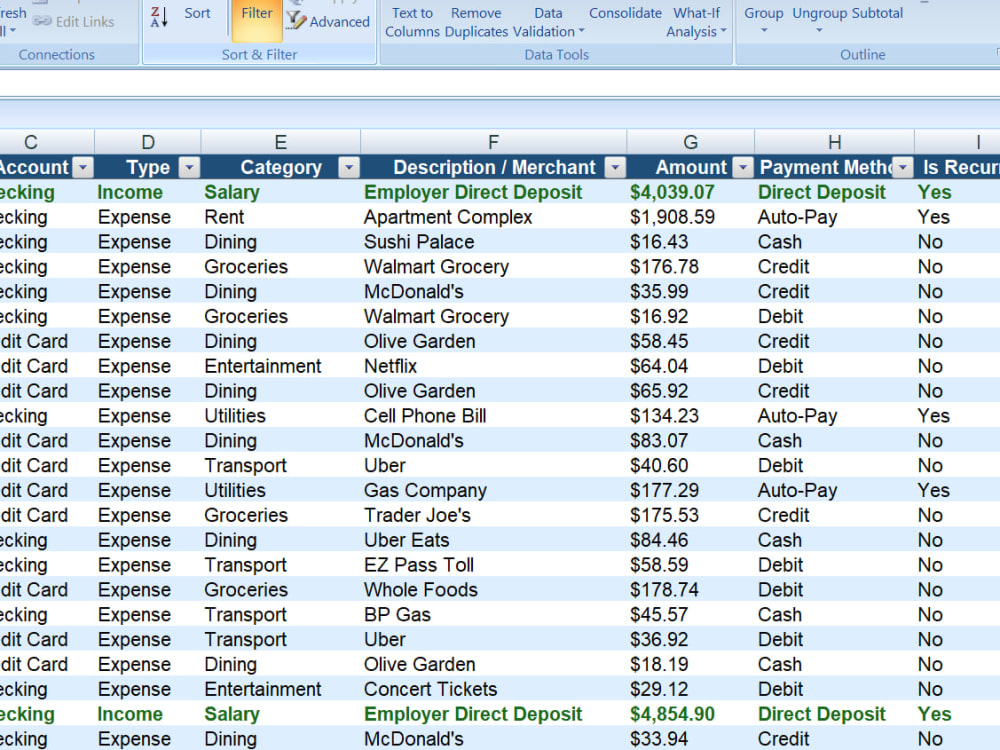Open Account column filter arrow
The height and width of the screenshot is (750, 1000).
pos(83,168)
